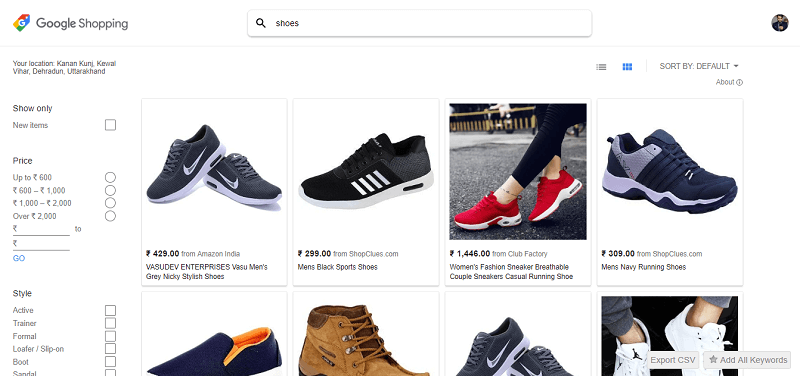
Task: Switch to grid view icon
Action: click(x=627, y=66)
